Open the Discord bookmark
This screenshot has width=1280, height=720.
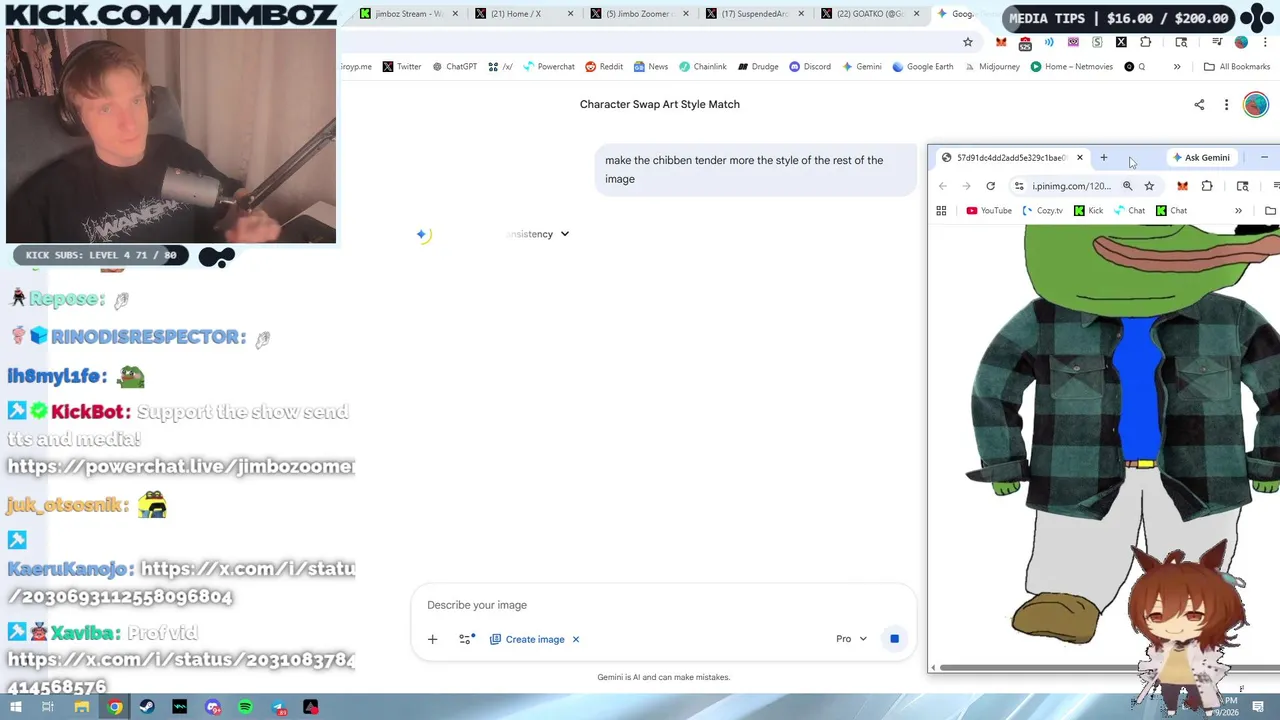pyautogui.click(x=810, y=67)
